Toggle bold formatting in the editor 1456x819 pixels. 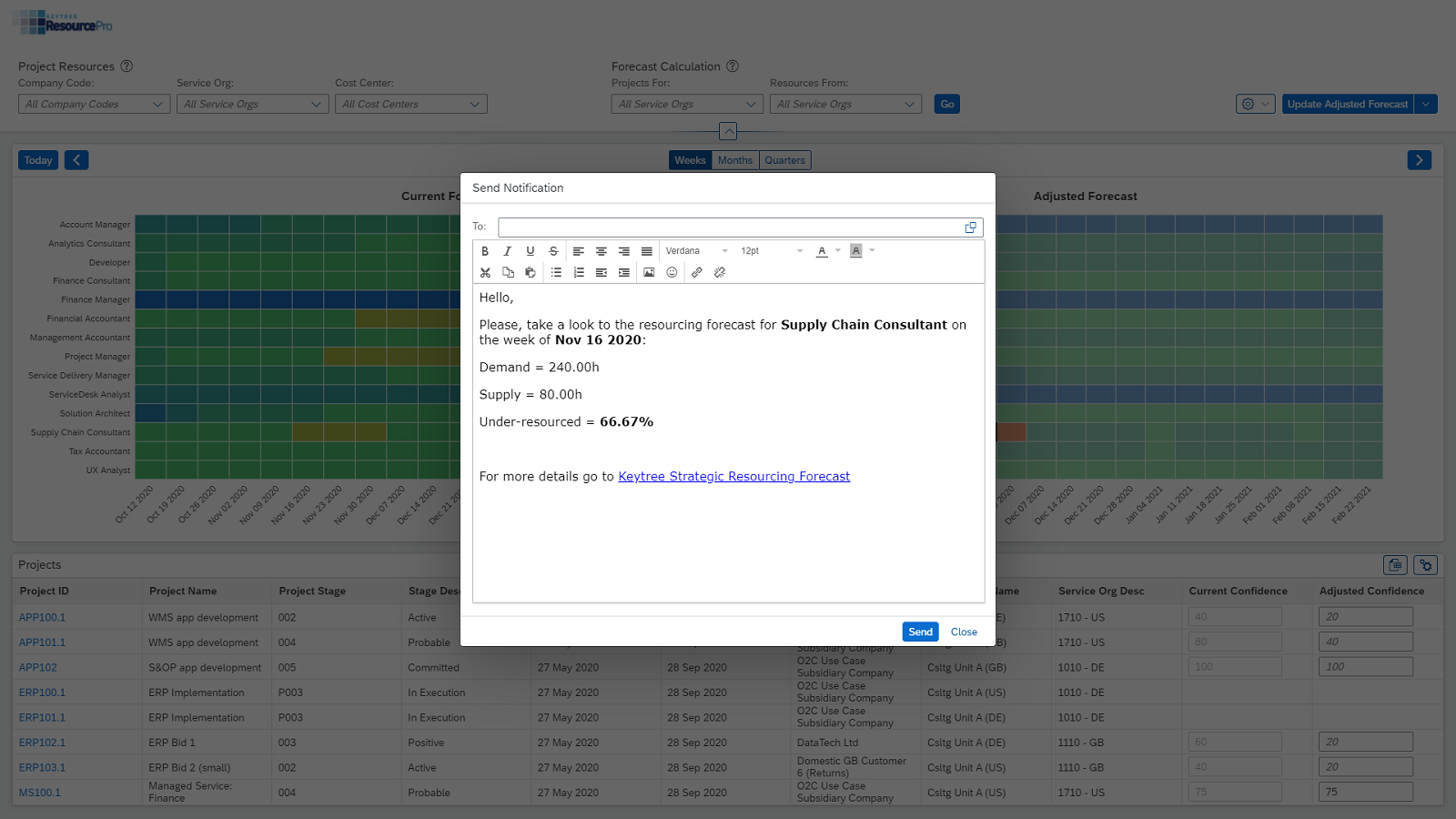point(485,251)
